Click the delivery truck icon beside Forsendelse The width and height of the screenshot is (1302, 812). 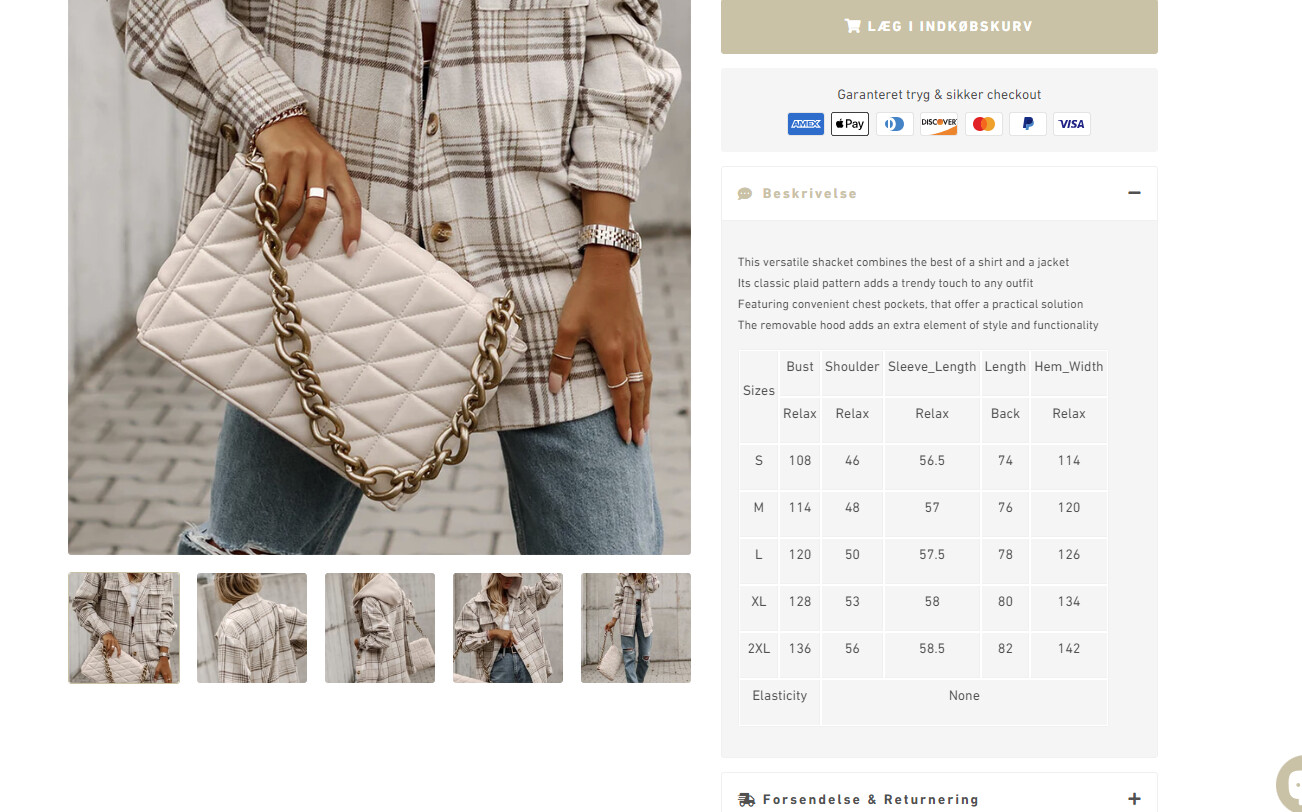747,799
